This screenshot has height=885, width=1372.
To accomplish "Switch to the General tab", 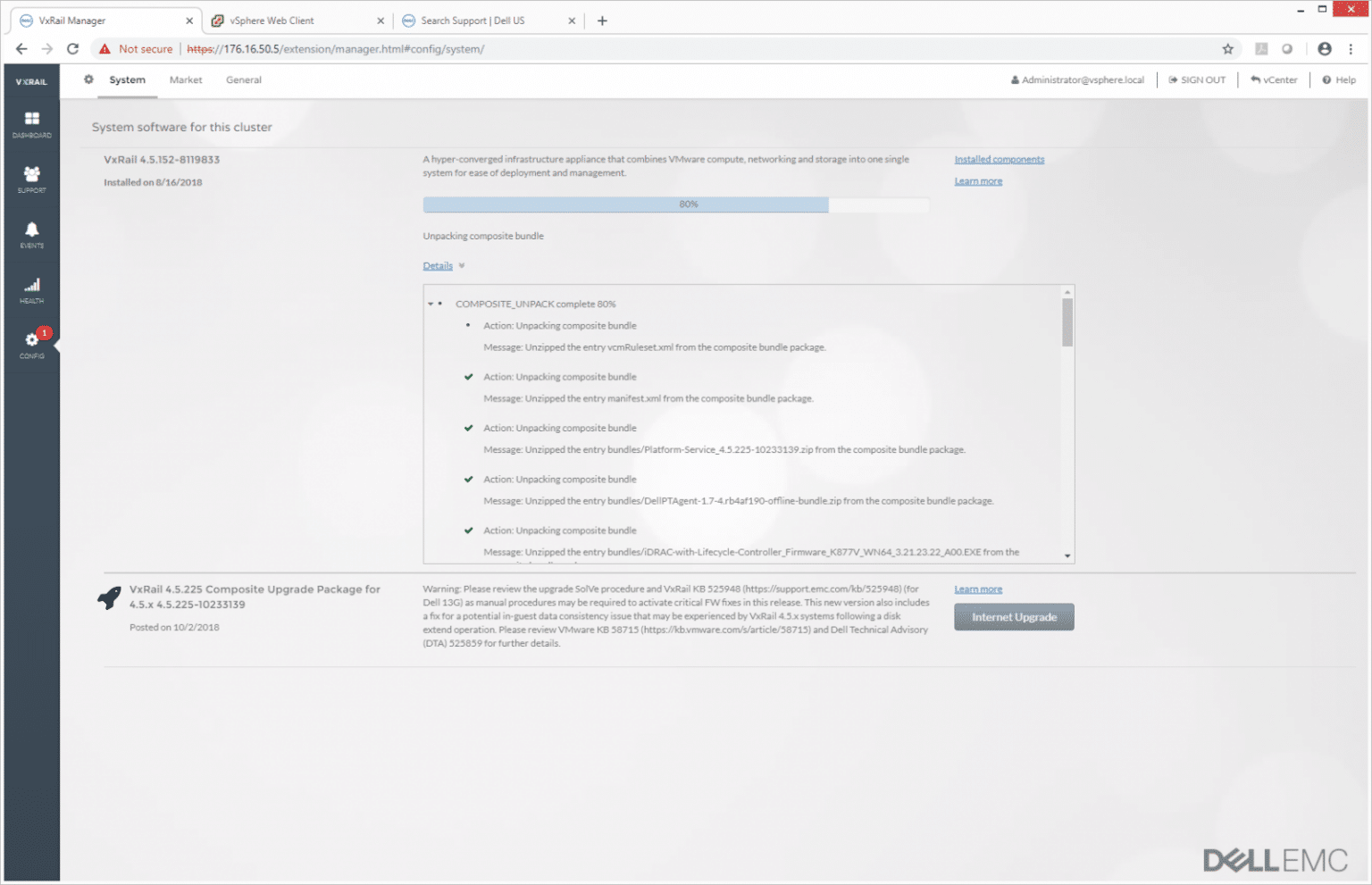I will 244,79.
